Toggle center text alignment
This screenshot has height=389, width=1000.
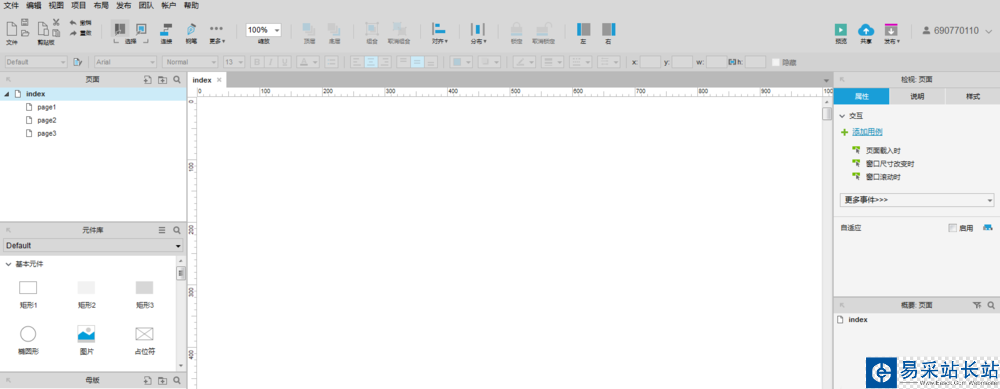point(371,62)
